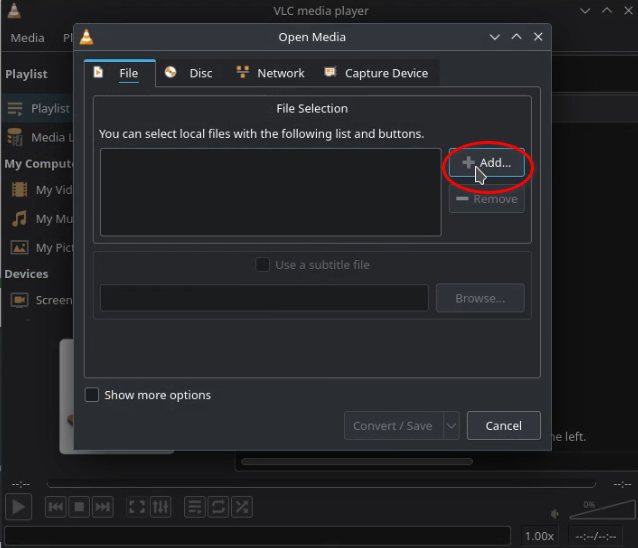Open the Convert / Save dropdown arrow
Viewport: 638px width, 548px height.
(451, 426)
